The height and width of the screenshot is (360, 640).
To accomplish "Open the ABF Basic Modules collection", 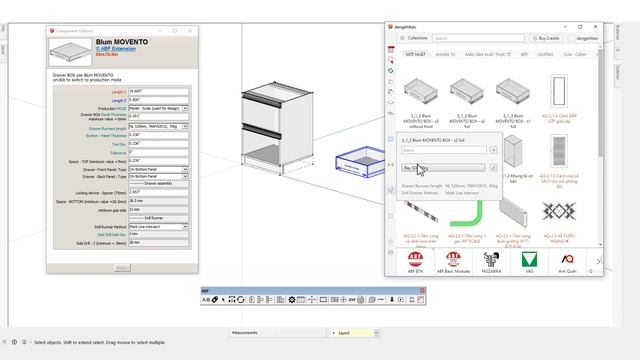I will tap(453, 262).
